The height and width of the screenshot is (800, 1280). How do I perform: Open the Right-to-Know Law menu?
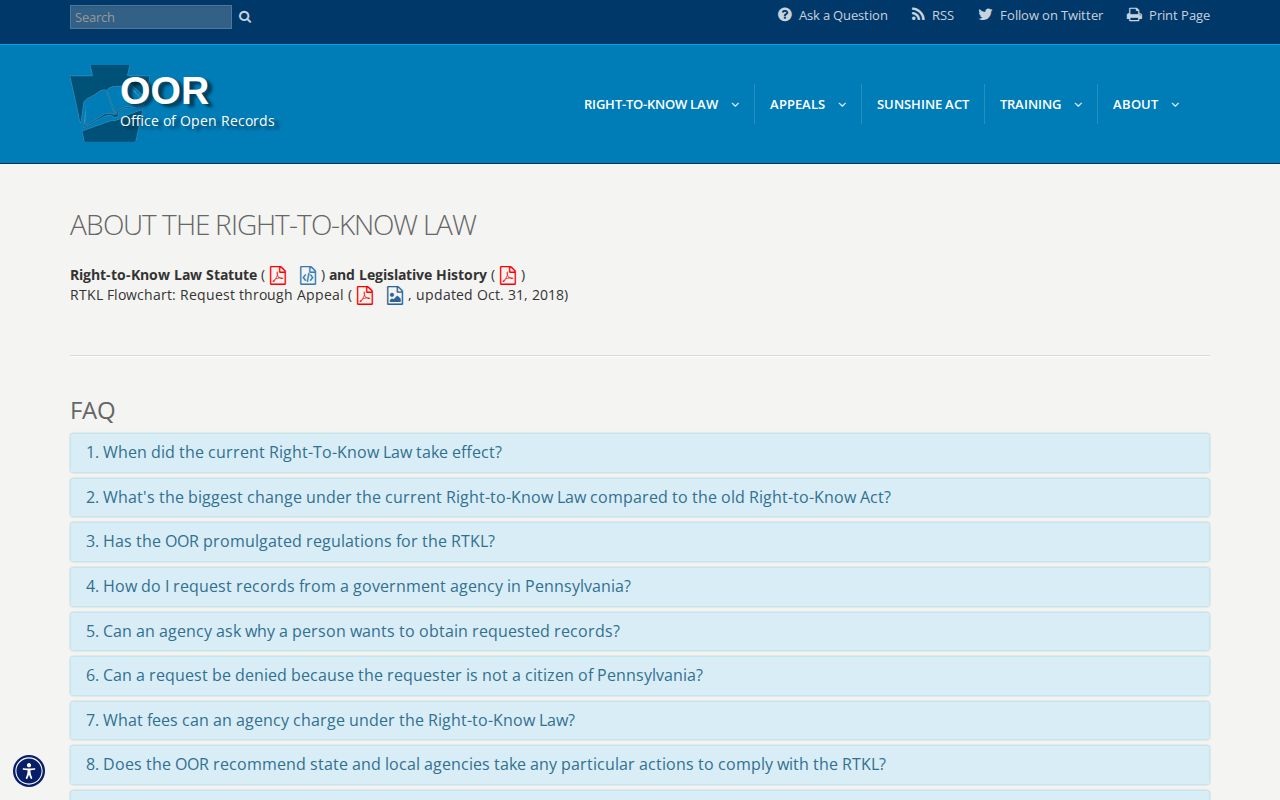pos(651,104)
